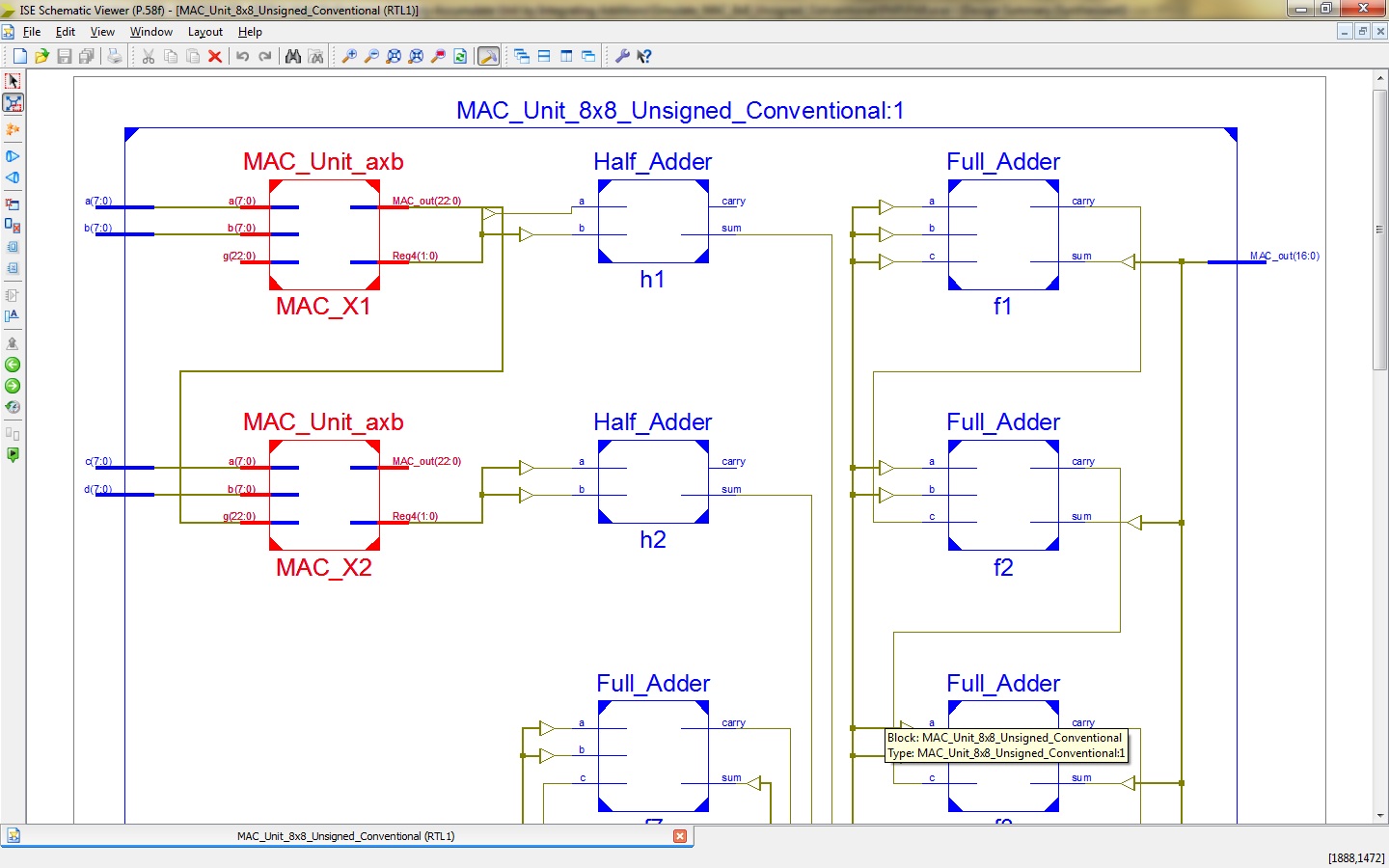The width and height of the screenshot is (1389, 868).
Task: Open the Layout menu
Action: (205, 32)
